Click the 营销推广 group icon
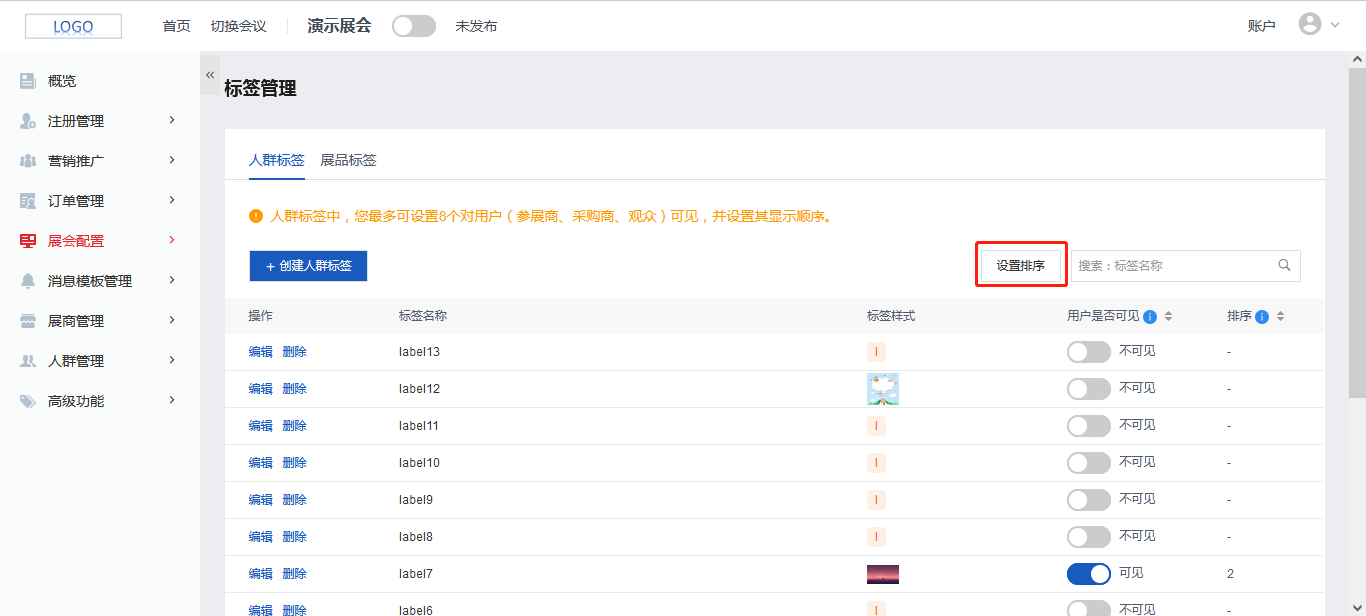1366x616 pixels. pyautogui.click(x=28, y=161)
